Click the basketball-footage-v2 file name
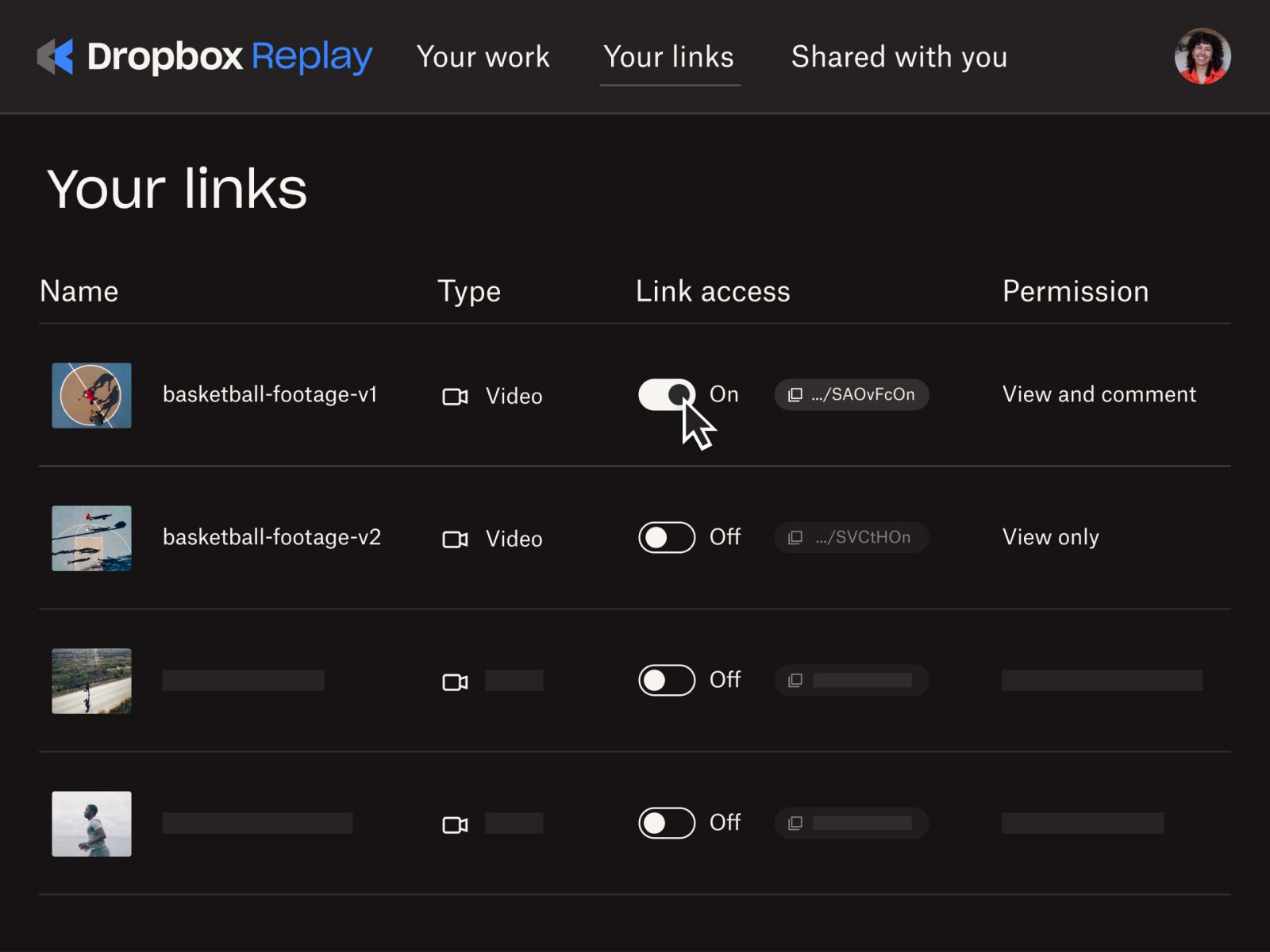This screenshot has width=1270, height=952. (x=272, y=537)
